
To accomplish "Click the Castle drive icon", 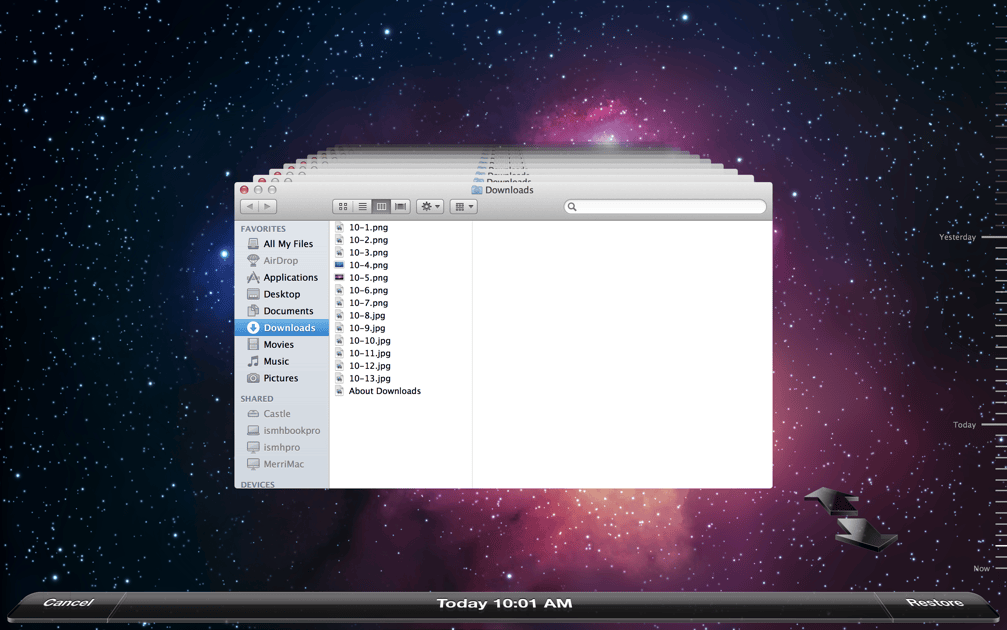I will (254, 414).
